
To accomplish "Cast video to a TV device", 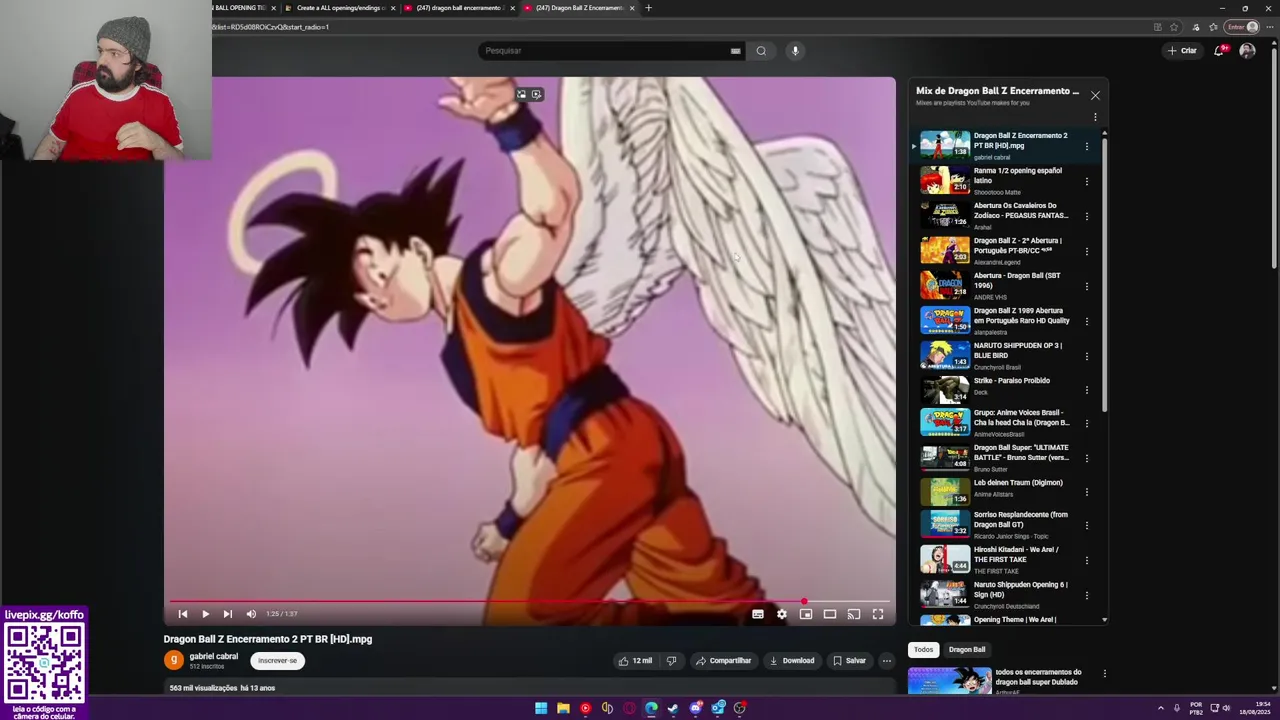I will pyautogui.click(x=854, y=614).
